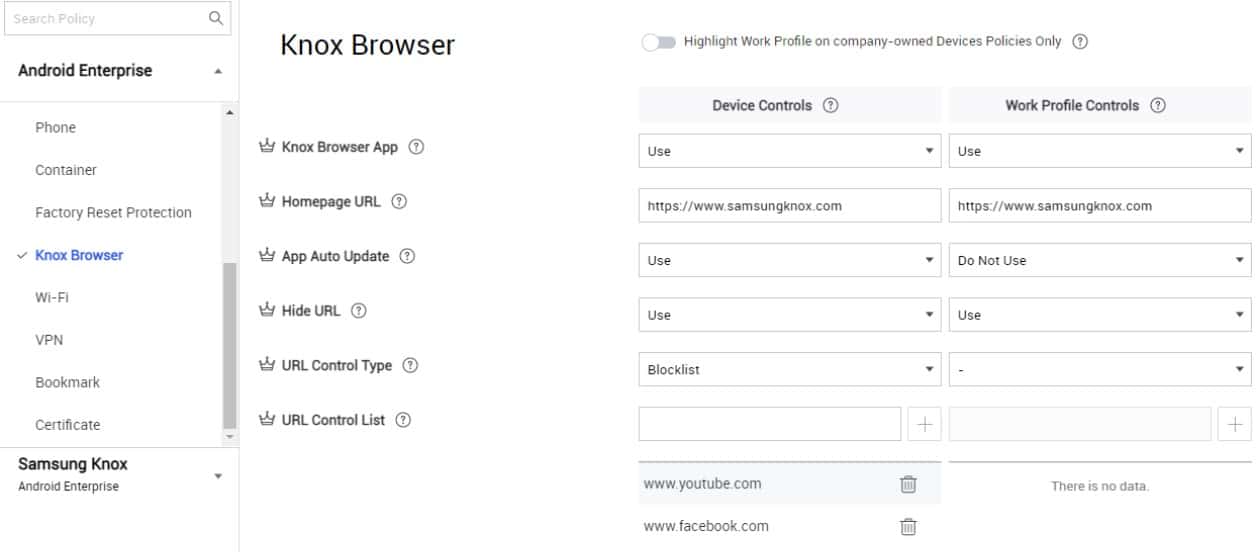1256x552 pixels.
Task: Open Device Controls App Auto Update dropdown
Action: pyautogui.click(x=790, y=260)
